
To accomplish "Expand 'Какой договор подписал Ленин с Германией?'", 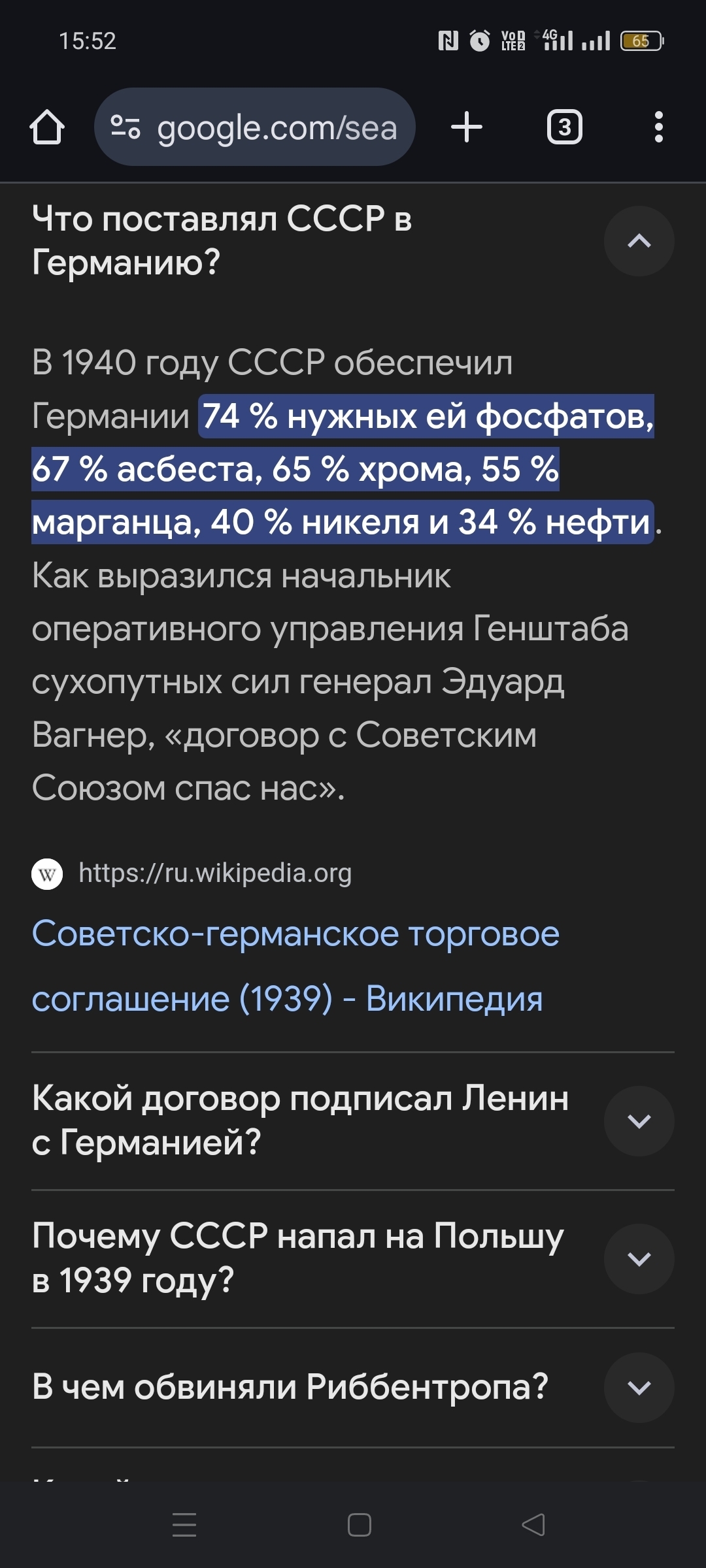I will point(639,1121).
